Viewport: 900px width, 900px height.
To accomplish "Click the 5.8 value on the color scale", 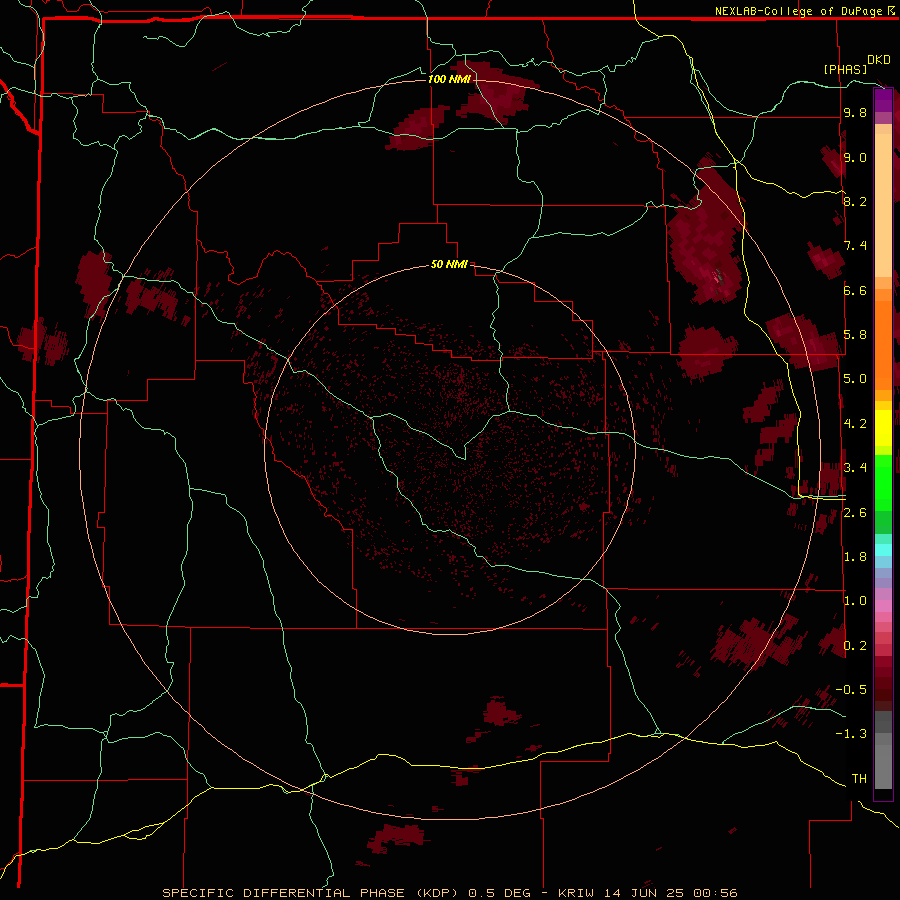I will (855, 335).
